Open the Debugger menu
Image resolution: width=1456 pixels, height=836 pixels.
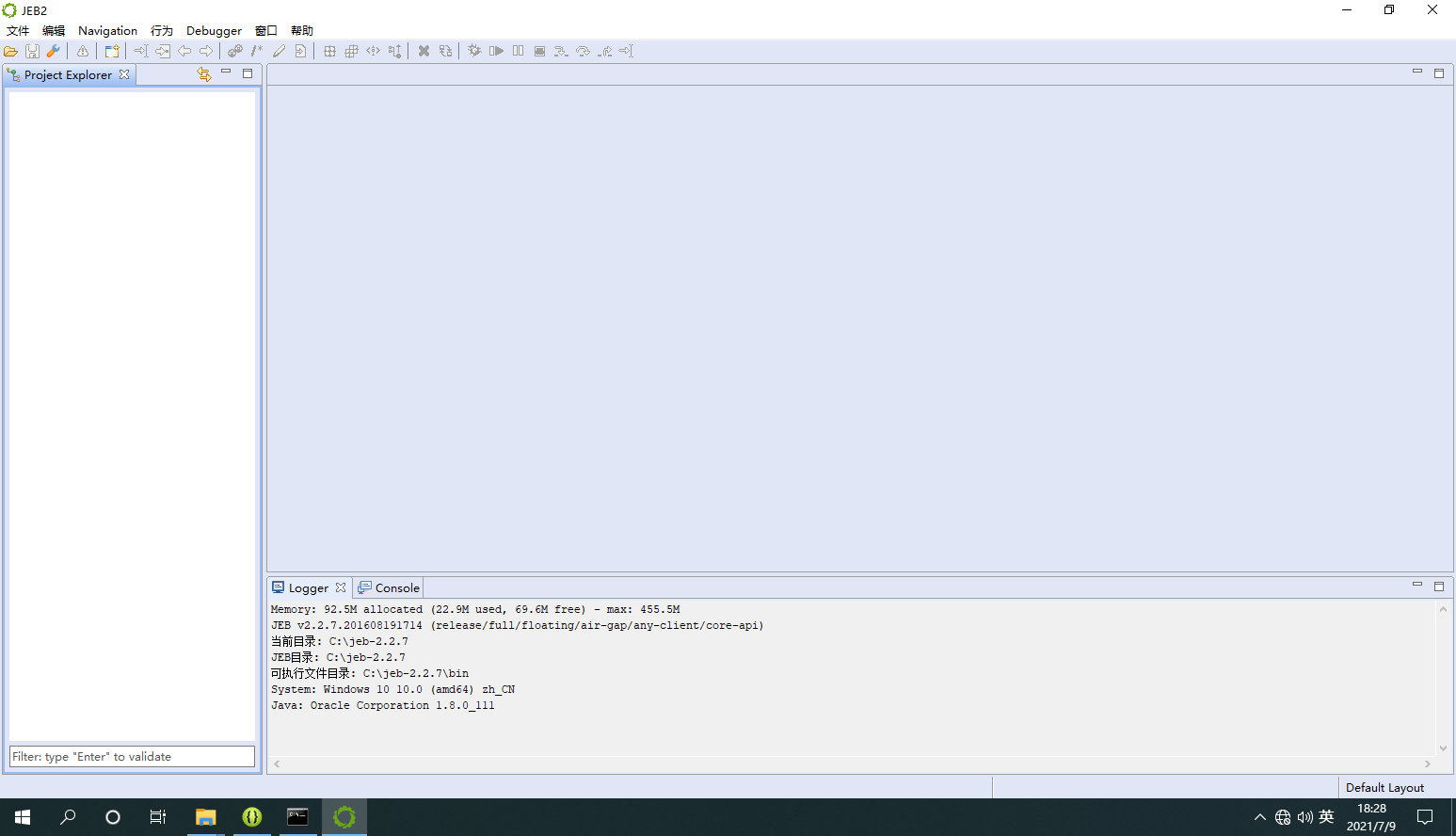click(x=214, y=31)
